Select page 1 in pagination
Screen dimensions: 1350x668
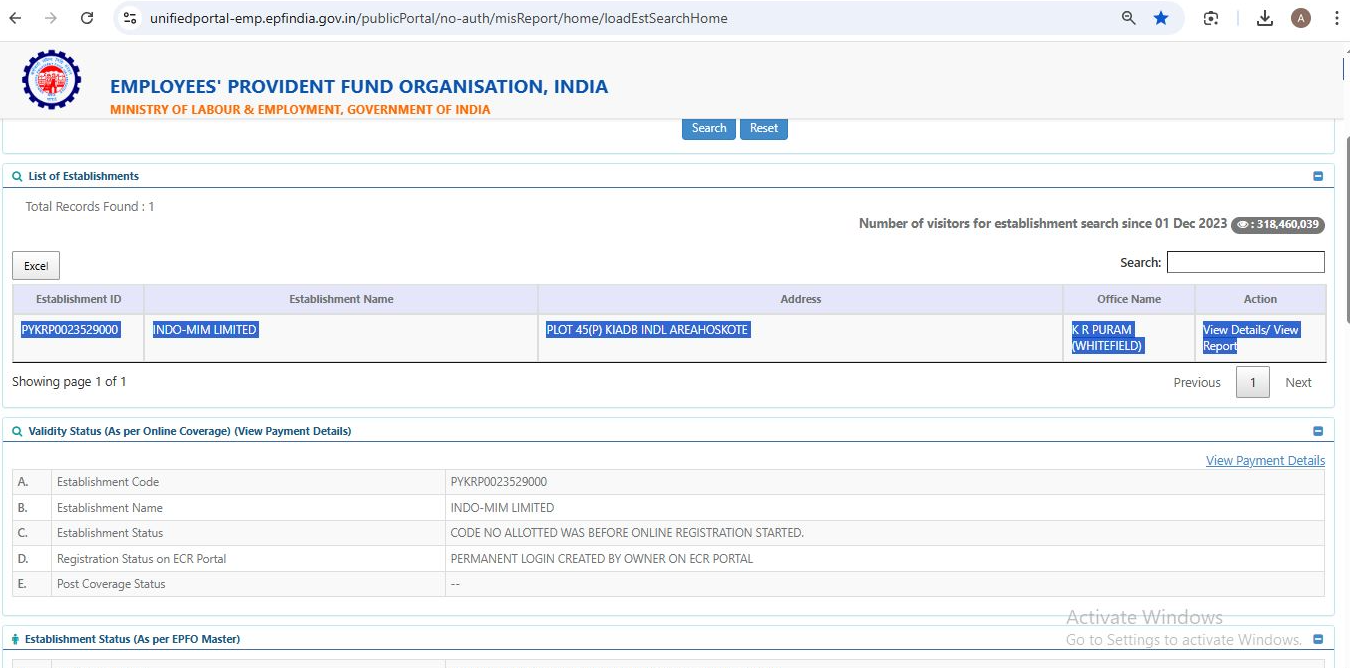point(1252,383)
